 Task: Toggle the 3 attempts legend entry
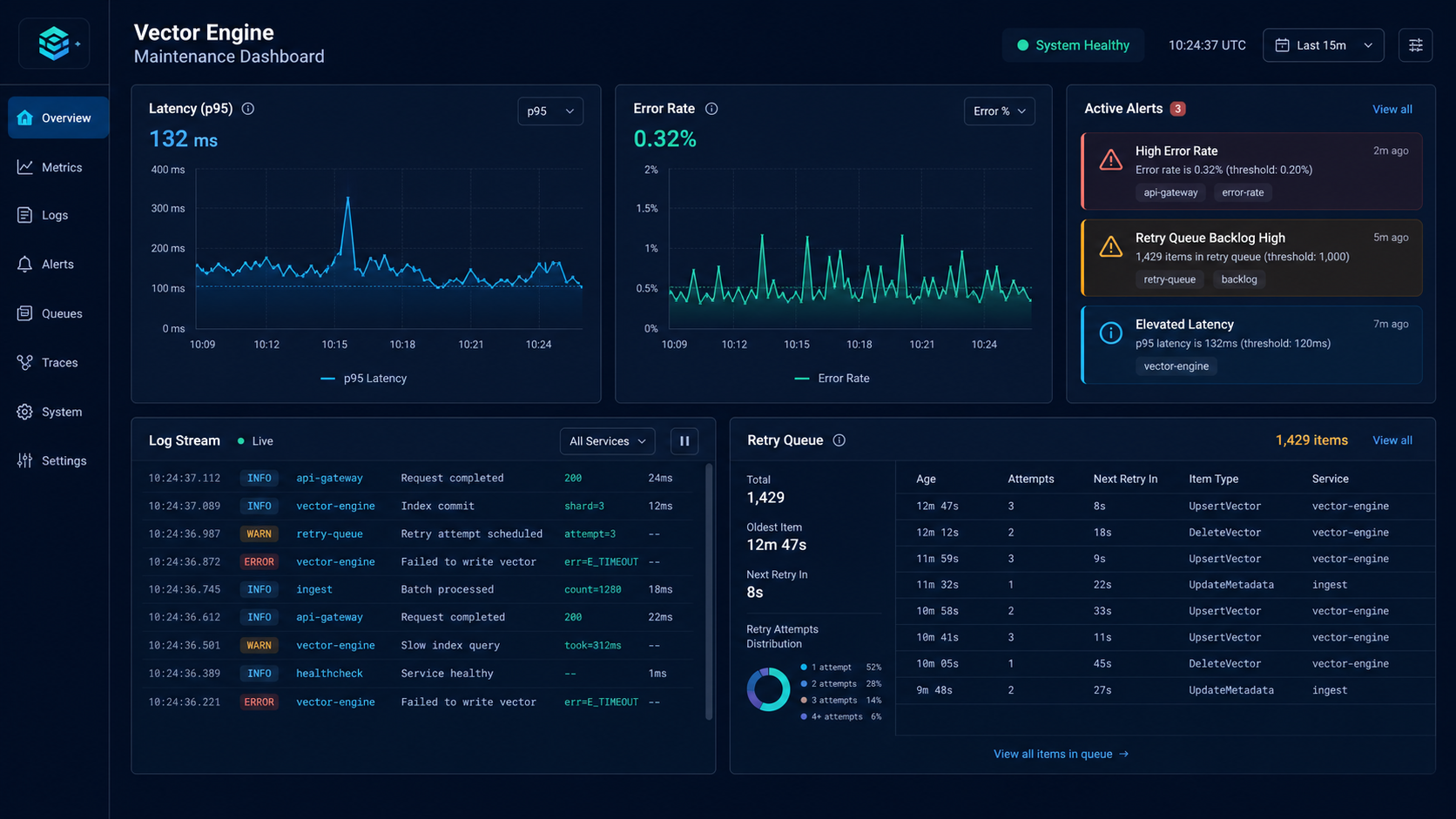click(840, 701)
